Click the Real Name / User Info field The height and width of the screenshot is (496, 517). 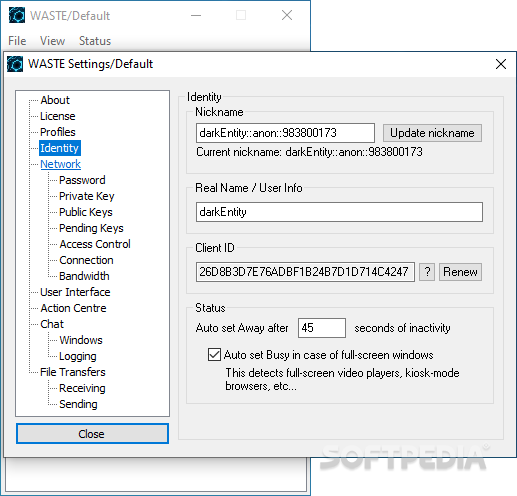click(x=339, y=212)
